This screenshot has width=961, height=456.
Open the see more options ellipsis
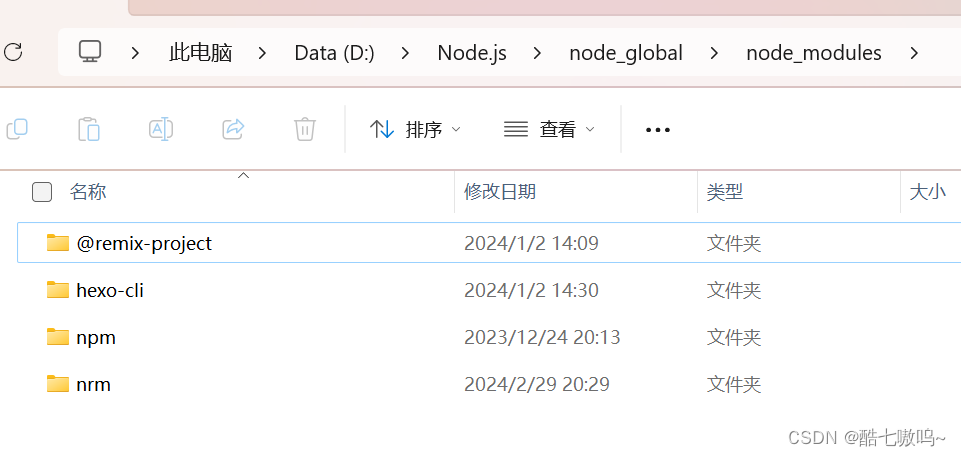tap(657, 129)
